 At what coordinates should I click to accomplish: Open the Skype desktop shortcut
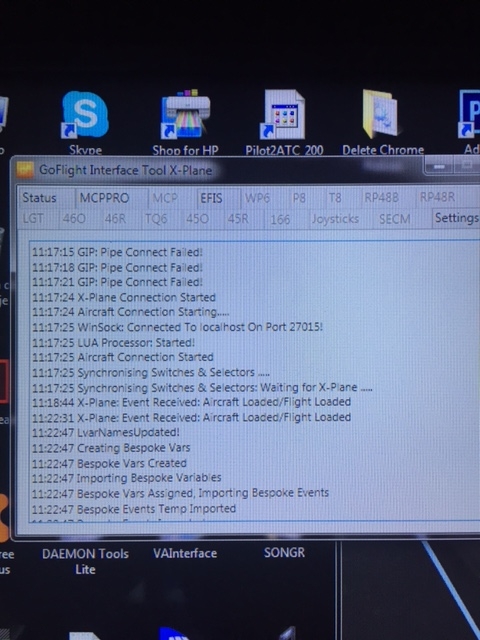(x=85, y=121)
